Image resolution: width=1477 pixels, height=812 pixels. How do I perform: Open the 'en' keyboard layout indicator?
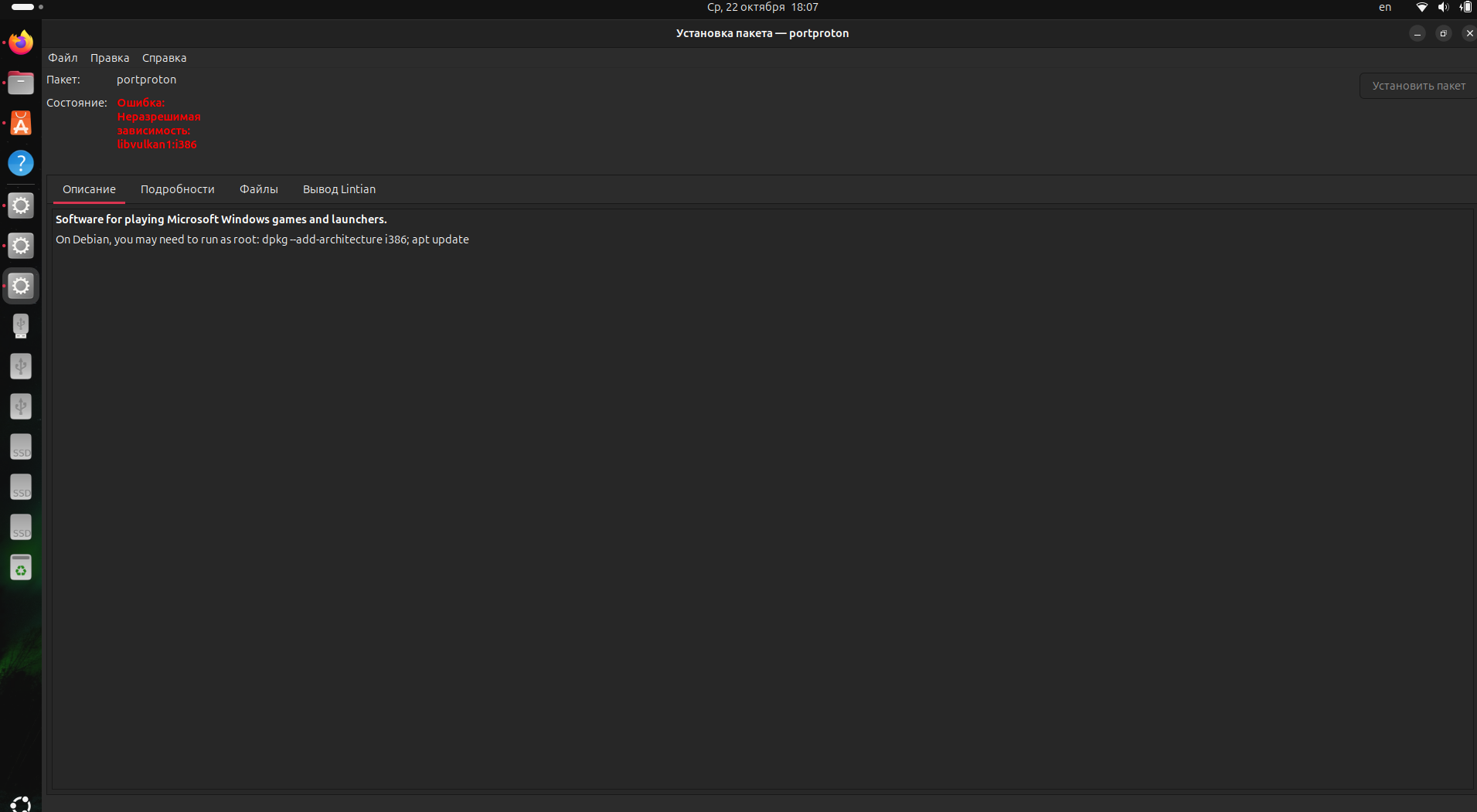(1385, 7)
